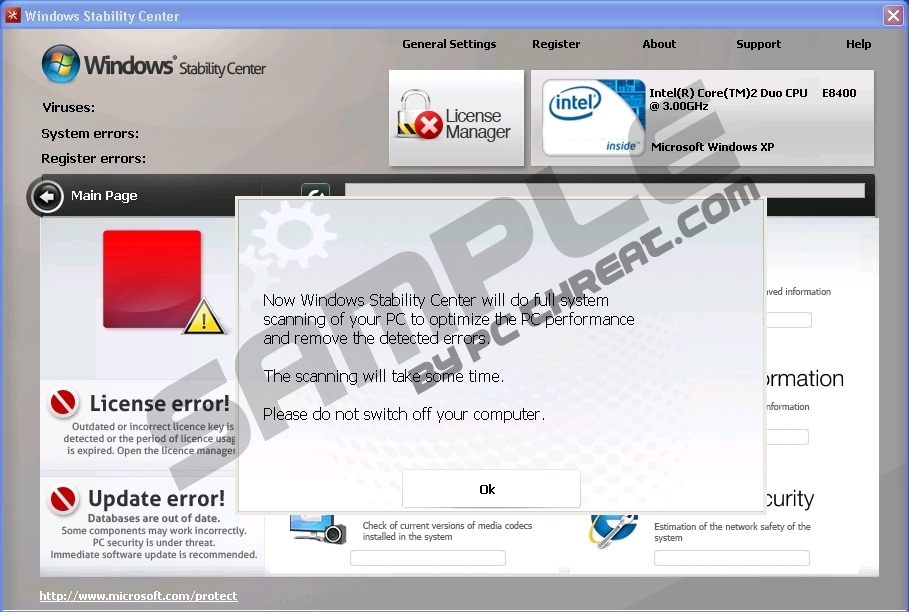Viewport: 909px width, 612px height.
Task: Select the System errors: label
Action: pyautogui.click(x=90, y=133)
